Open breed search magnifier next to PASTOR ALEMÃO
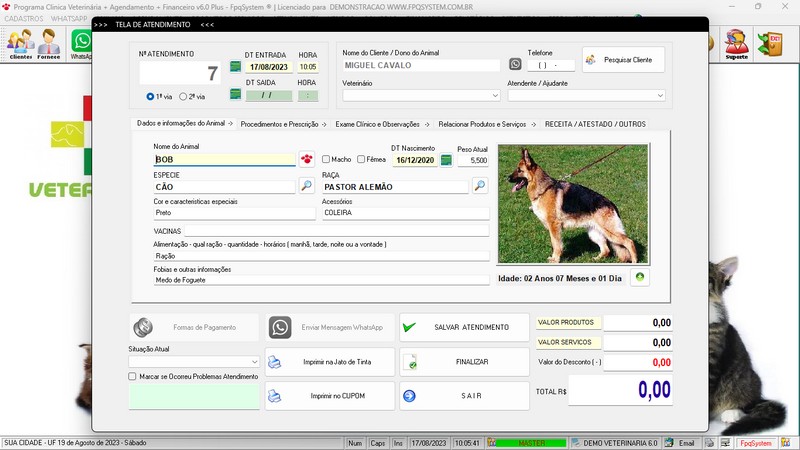The height and width of the screenshot is (450, 800). tap(480, 186)
